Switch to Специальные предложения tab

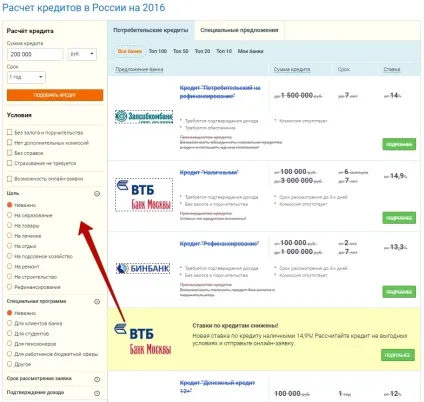(x=239, y=30)
